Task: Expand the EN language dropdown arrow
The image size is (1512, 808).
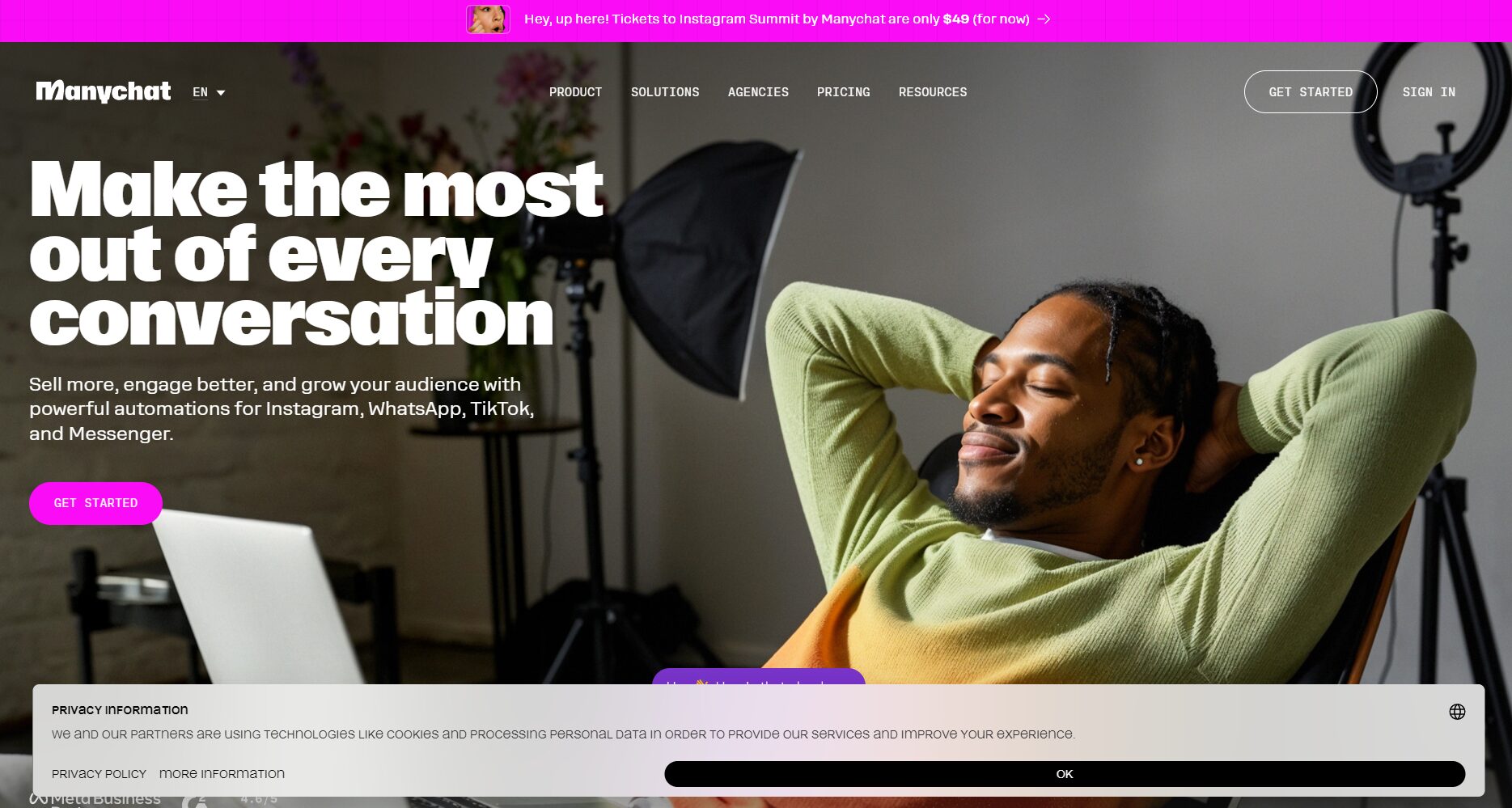Action: 221,92
